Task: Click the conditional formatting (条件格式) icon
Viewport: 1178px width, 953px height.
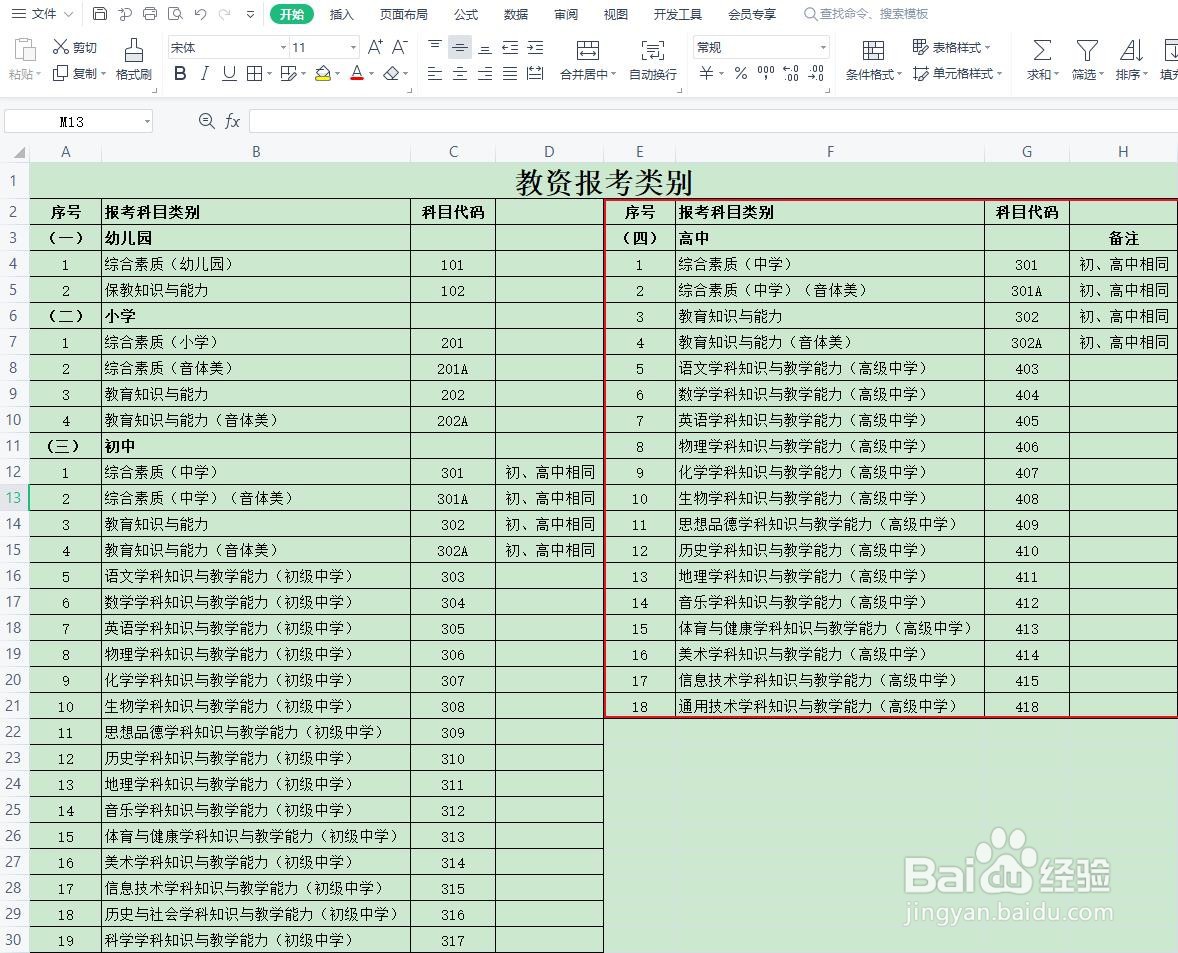Action: [x=872, y=56]
